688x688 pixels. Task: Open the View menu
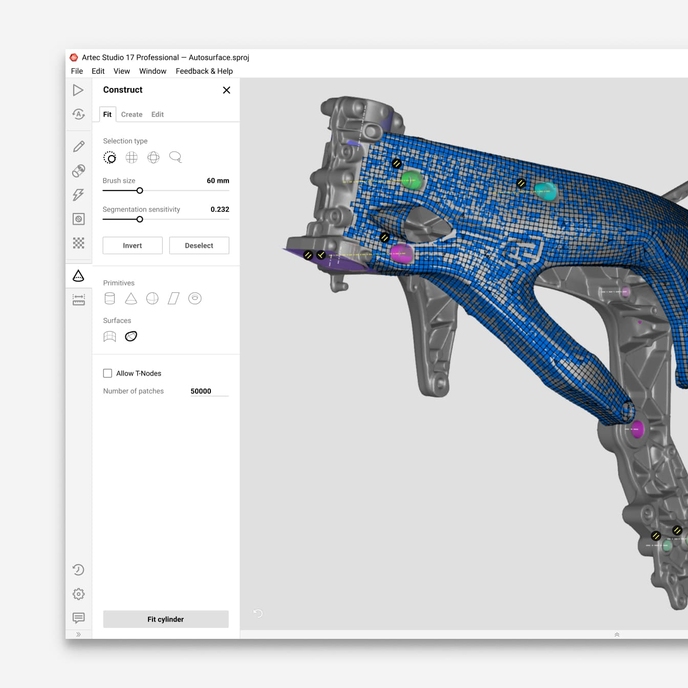tap(122, 71)
